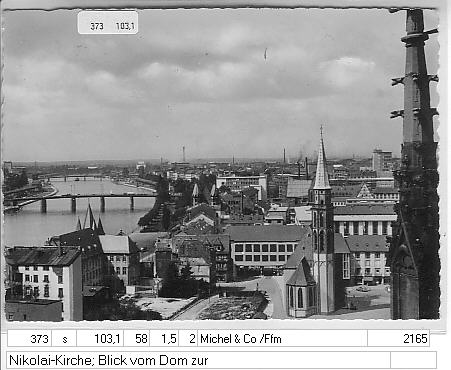Click the tall high-rise on the horizon
The width and height of the screenshot is (451, 370).
click(x=382, y=161)
